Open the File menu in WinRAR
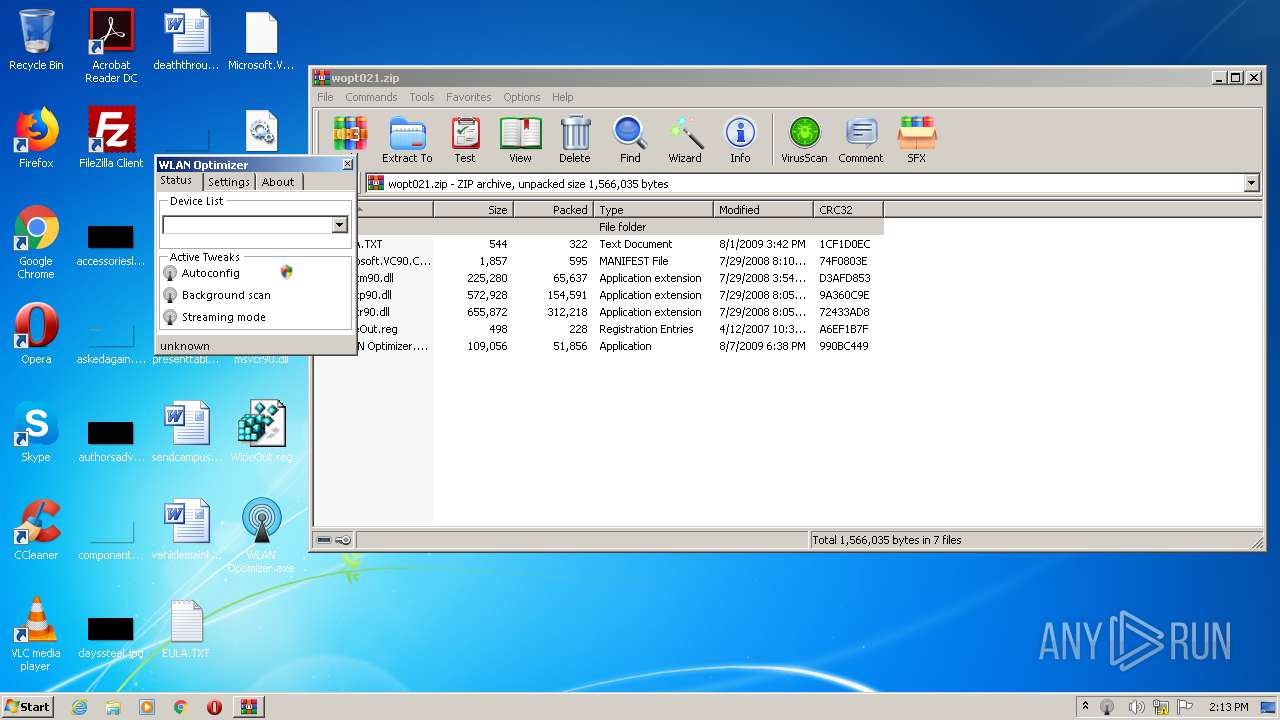The height and width of the screenshot is (720, 1280). point(325,97)
